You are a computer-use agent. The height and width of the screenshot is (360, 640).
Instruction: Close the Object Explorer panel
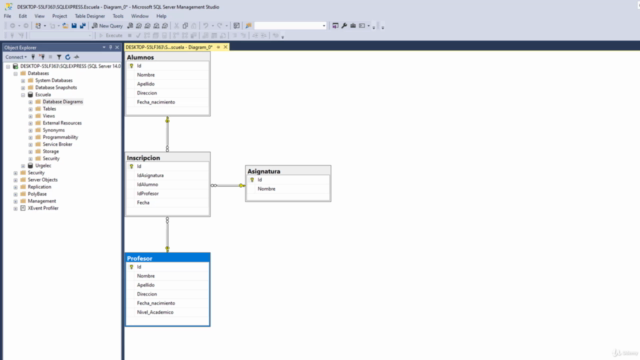(x=117, y=47)
